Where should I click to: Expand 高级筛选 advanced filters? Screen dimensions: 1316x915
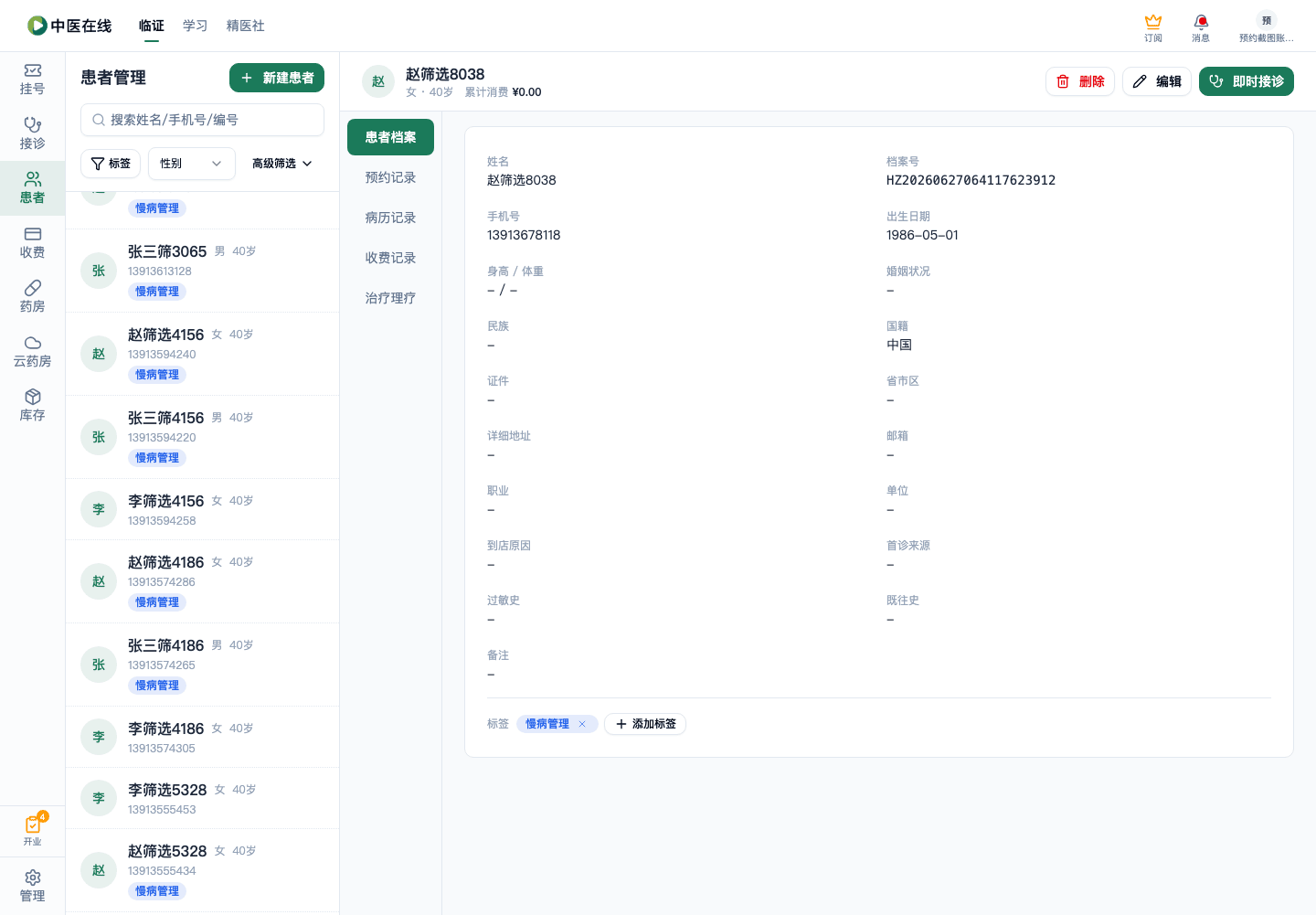pyautogui.click(x=282, y=164)
